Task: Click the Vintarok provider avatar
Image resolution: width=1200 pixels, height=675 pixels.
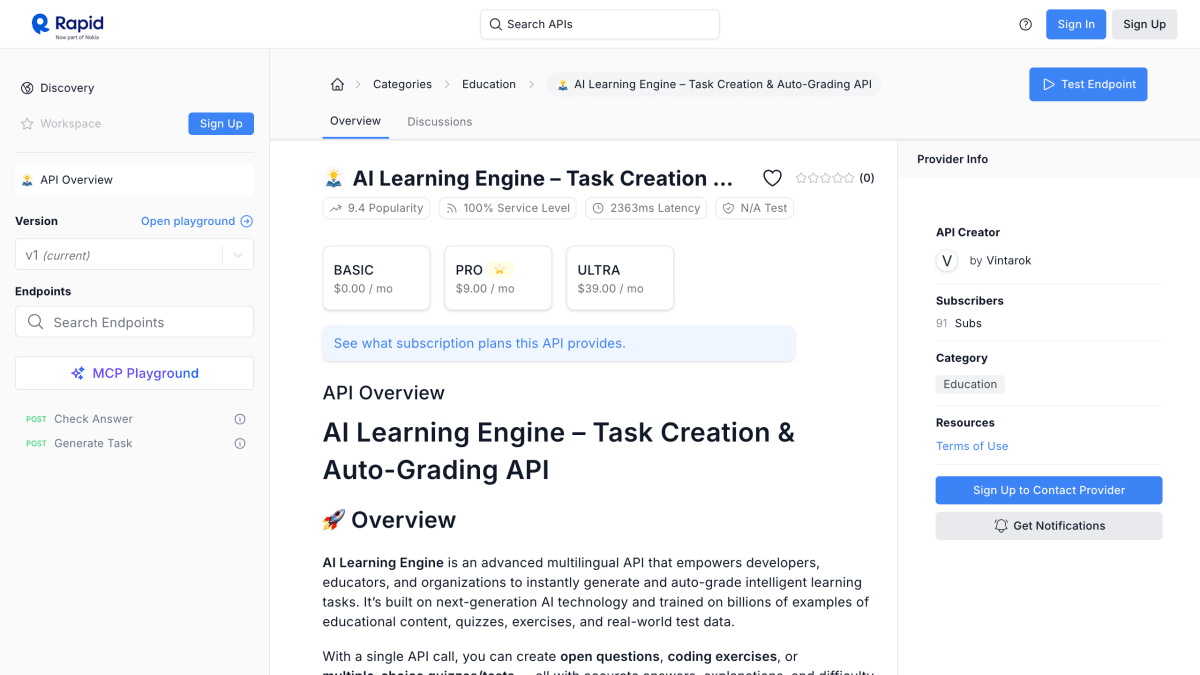Action: pyautogui.click(x=947, y=261)
